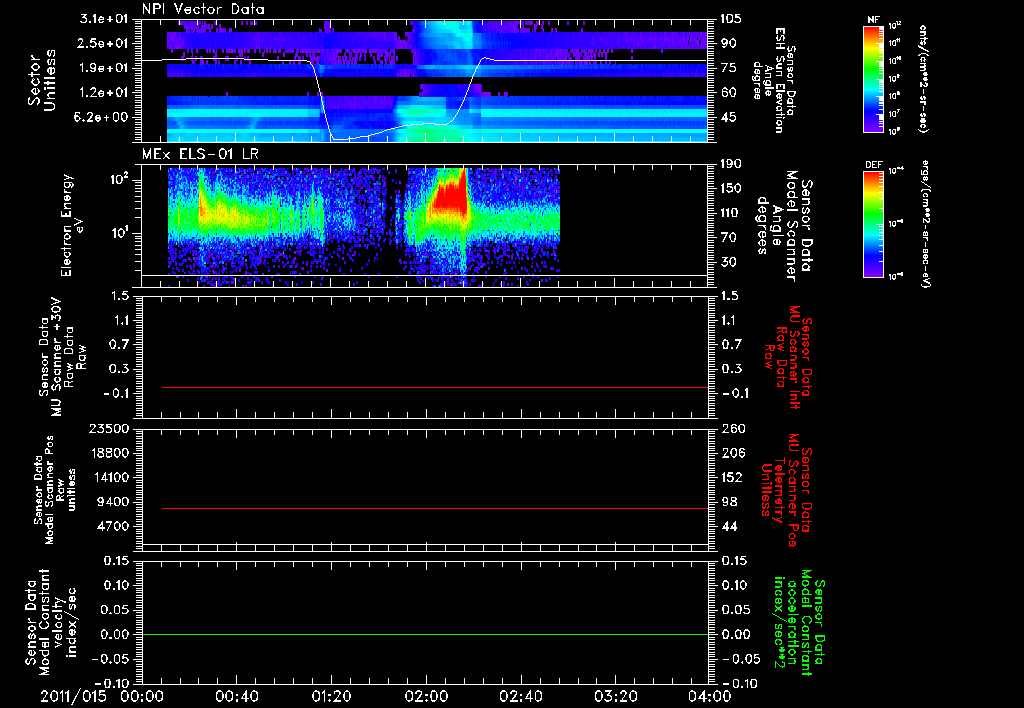Screen dimensions: 1024x708
Task: Click the 'NF' colorbar heading
Action: [873, 20]
